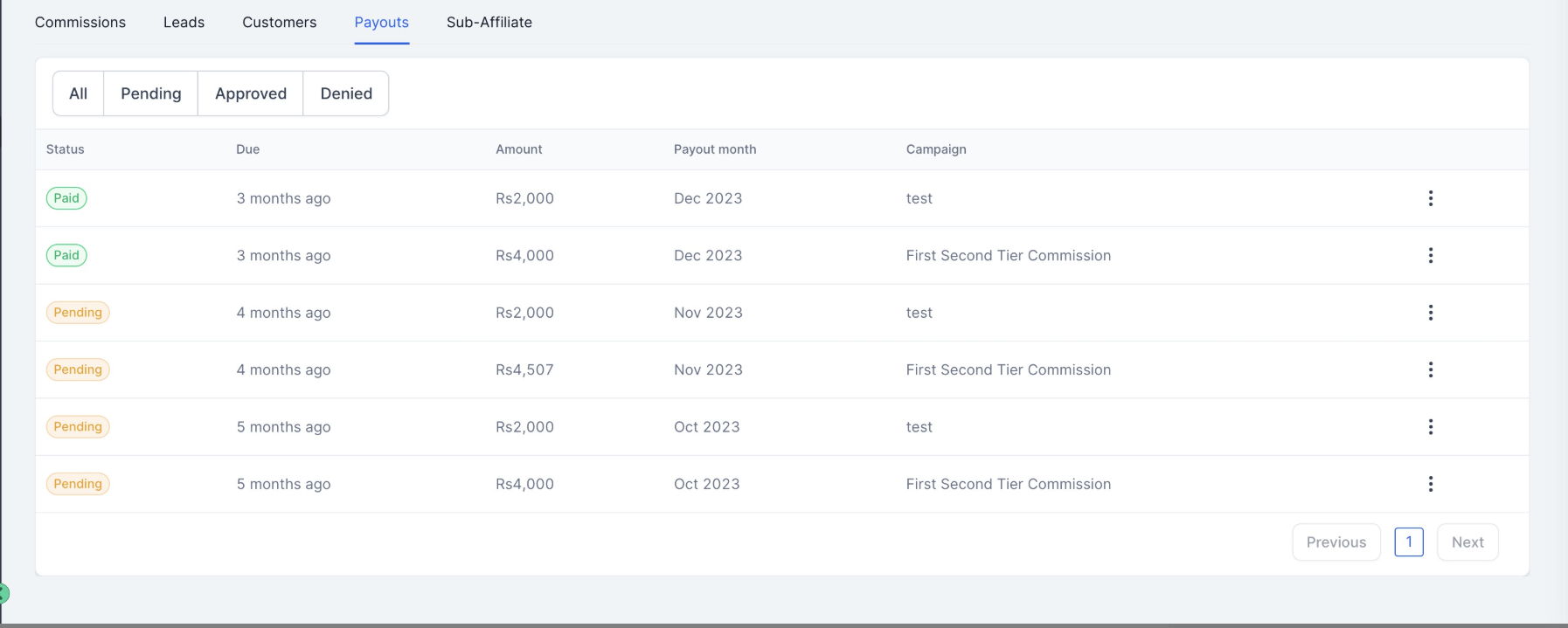Click Nov 2023 in the Rs4,507 row
This screenshot has width=1568, height=628.
pos(708,369)
